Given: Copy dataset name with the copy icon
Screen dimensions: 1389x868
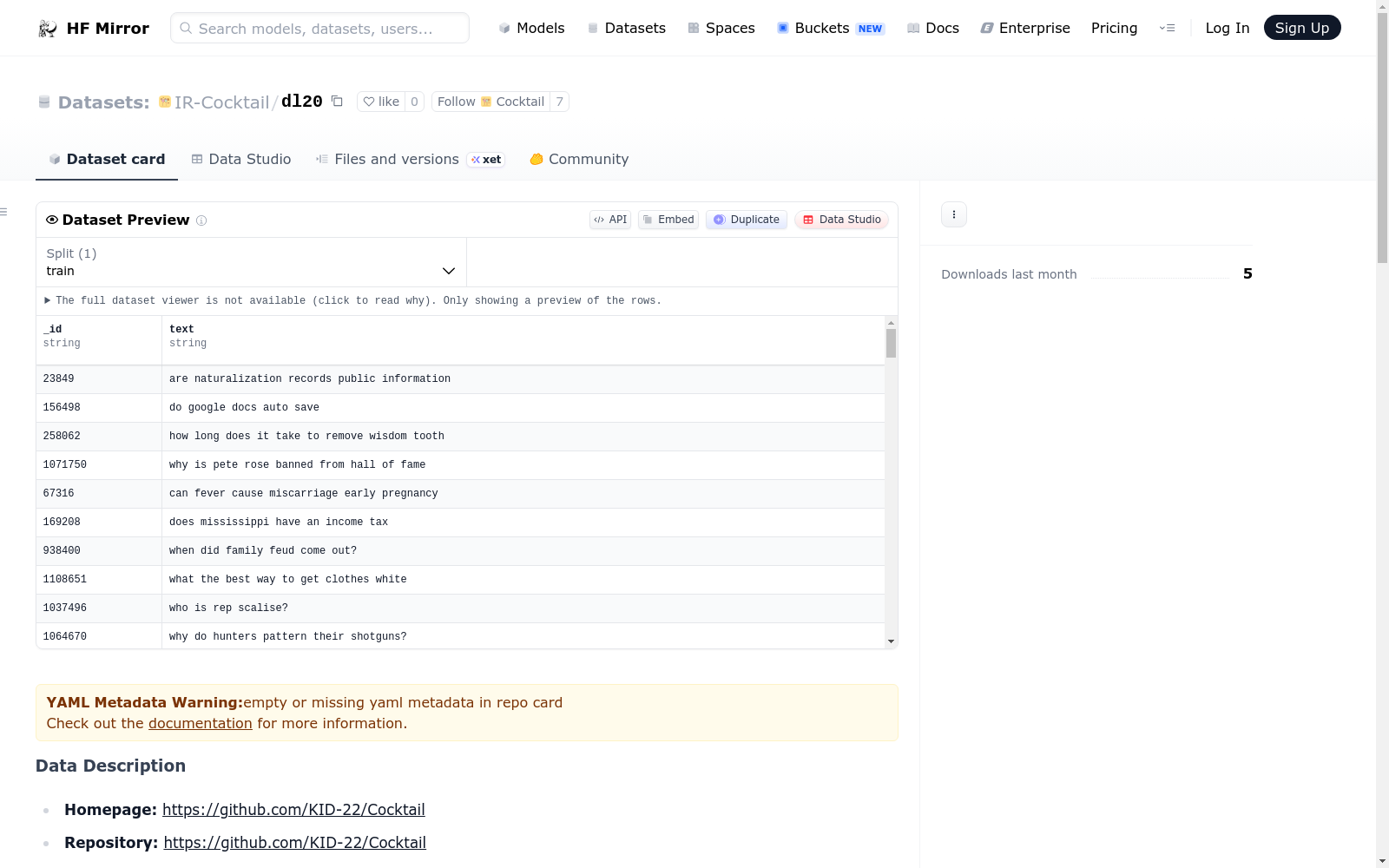Looking at the screenshot, I should [x=337, y=102].
